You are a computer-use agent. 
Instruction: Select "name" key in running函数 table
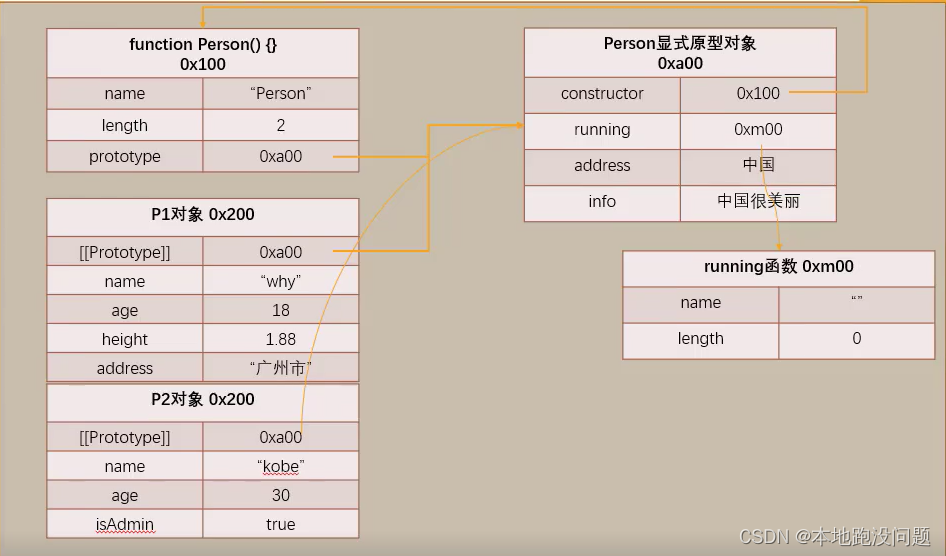700,305
